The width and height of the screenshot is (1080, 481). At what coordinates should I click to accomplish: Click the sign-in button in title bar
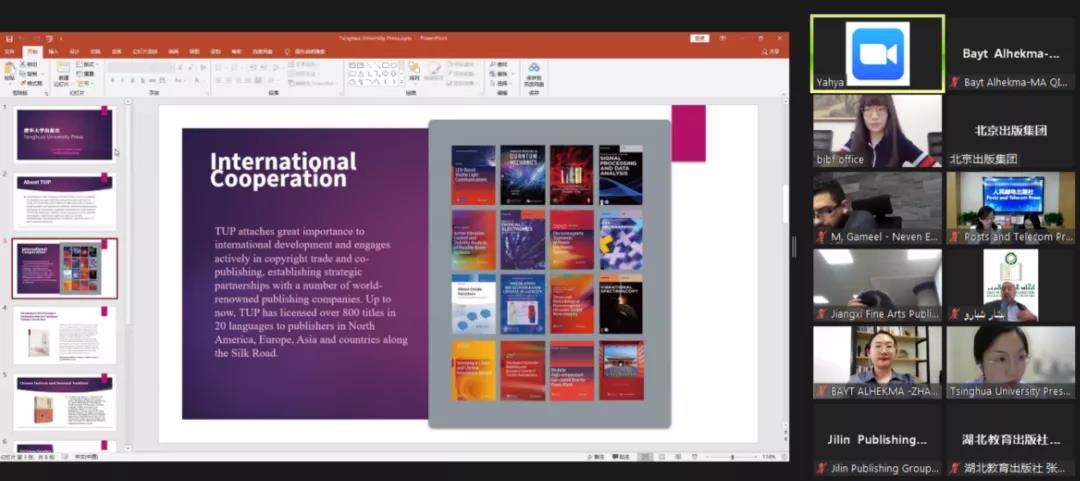700,39
